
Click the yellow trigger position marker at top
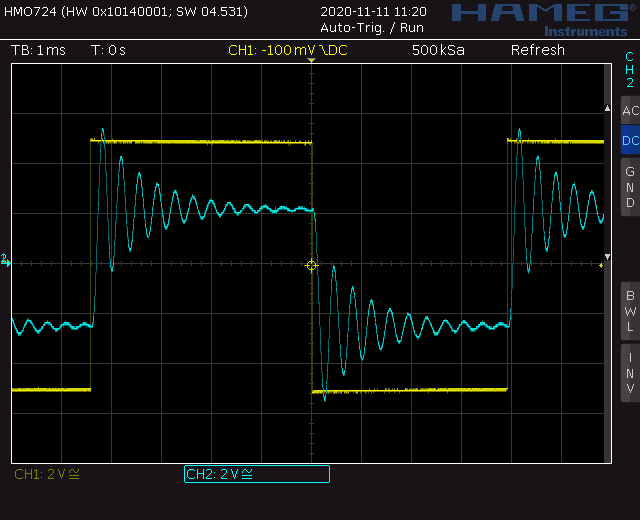[x=311, y=60]
